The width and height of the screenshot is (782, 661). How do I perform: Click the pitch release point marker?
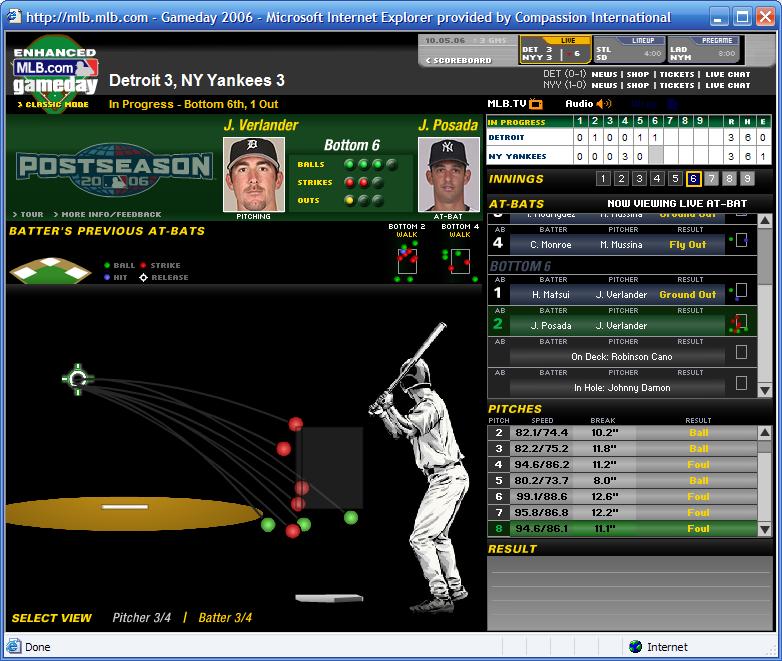click(x=77, y=379)
